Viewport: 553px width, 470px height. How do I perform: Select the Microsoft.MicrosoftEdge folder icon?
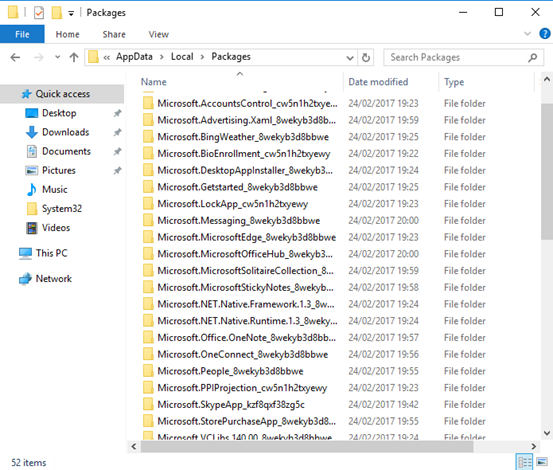tap(148, 237)
